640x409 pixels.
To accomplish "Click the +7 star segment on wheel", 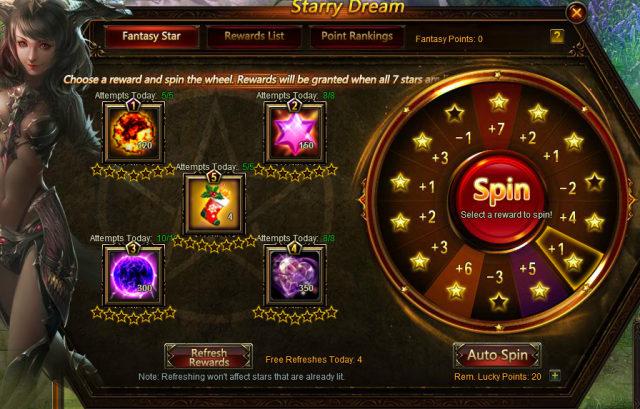I will (x=497, y=114).
